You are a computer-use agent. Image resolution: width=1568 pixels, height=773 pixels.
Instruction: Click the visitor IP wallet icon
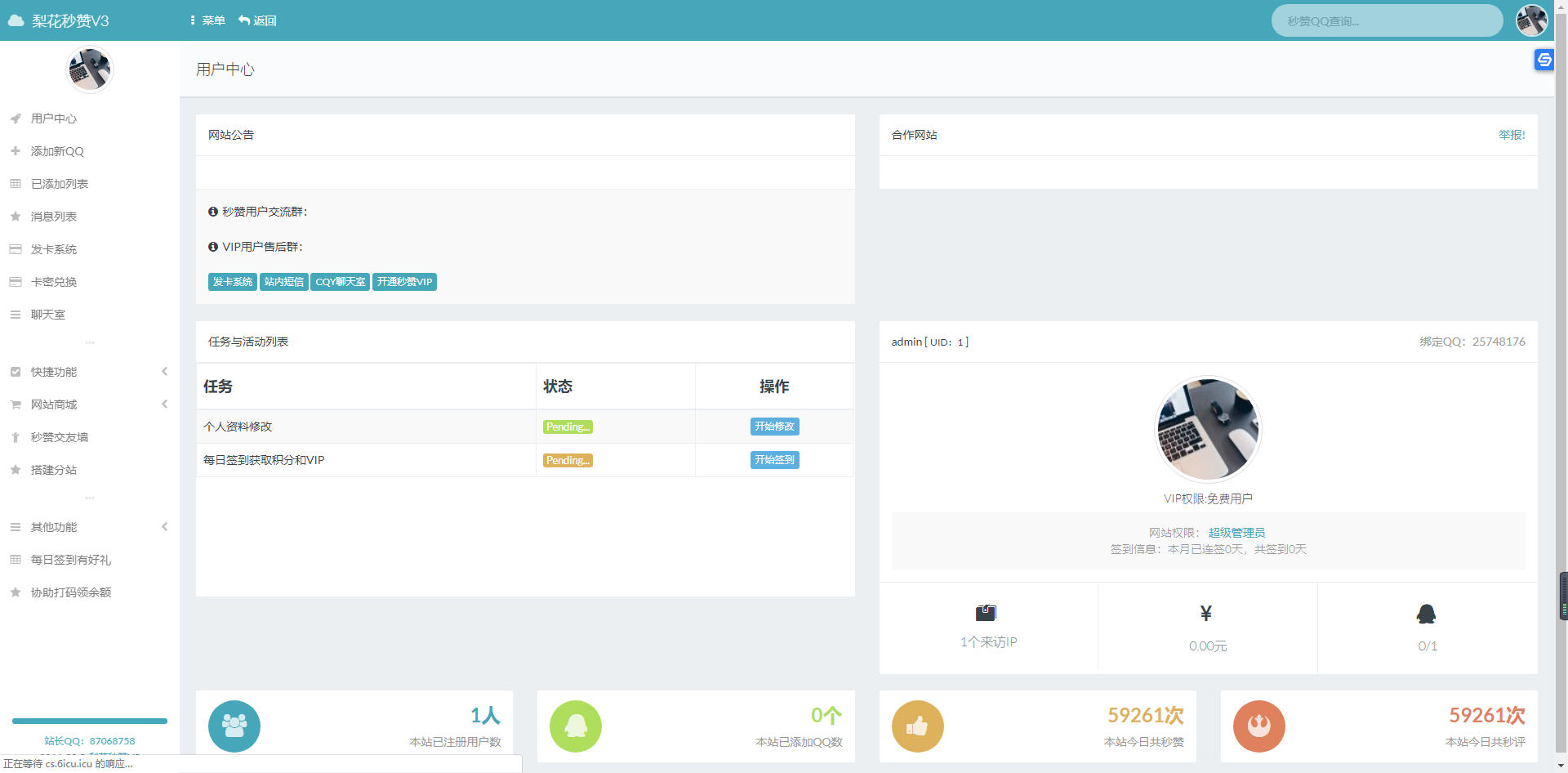click(986, 613)
